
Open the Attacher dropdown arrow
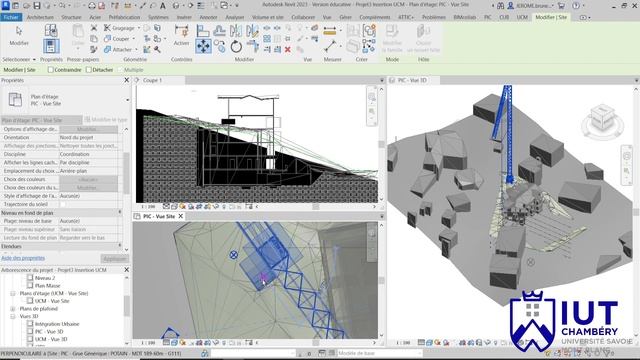click(x=136, y=49)
